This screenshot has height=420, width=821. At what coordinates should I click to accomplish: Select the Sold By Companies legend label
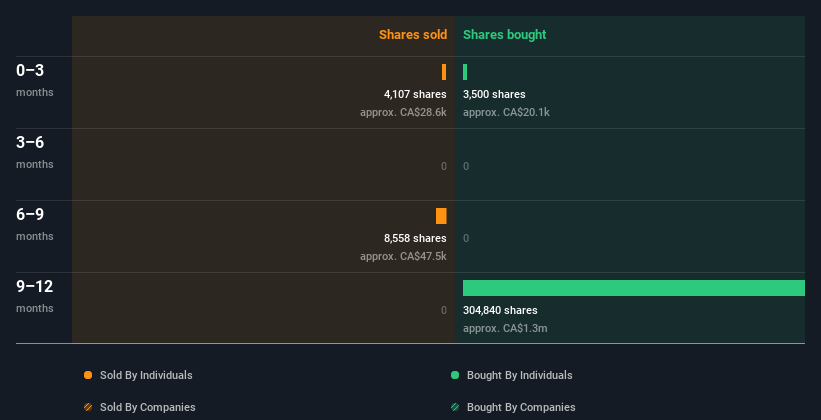click(x=148, y=407)
